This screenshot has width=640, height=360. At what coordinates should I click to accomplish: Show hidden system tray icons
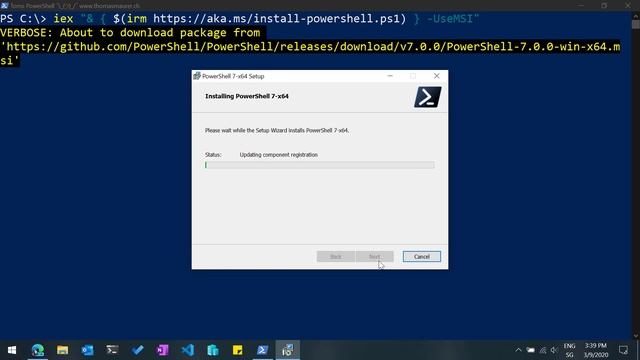pyautogui.click(x=518, y=350)
